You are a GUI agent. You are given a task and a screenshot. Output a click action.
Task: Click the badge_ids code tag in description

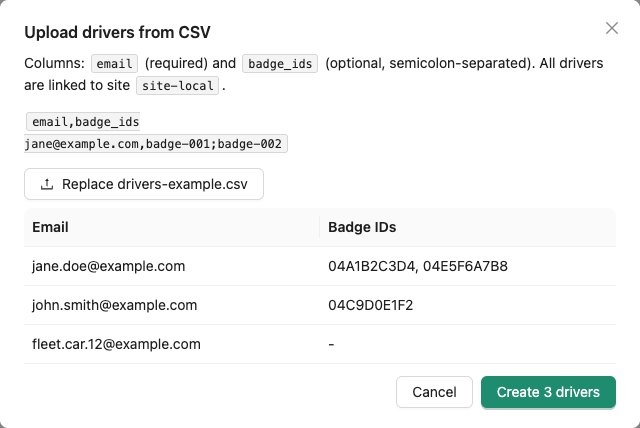(x=280, y=64)
